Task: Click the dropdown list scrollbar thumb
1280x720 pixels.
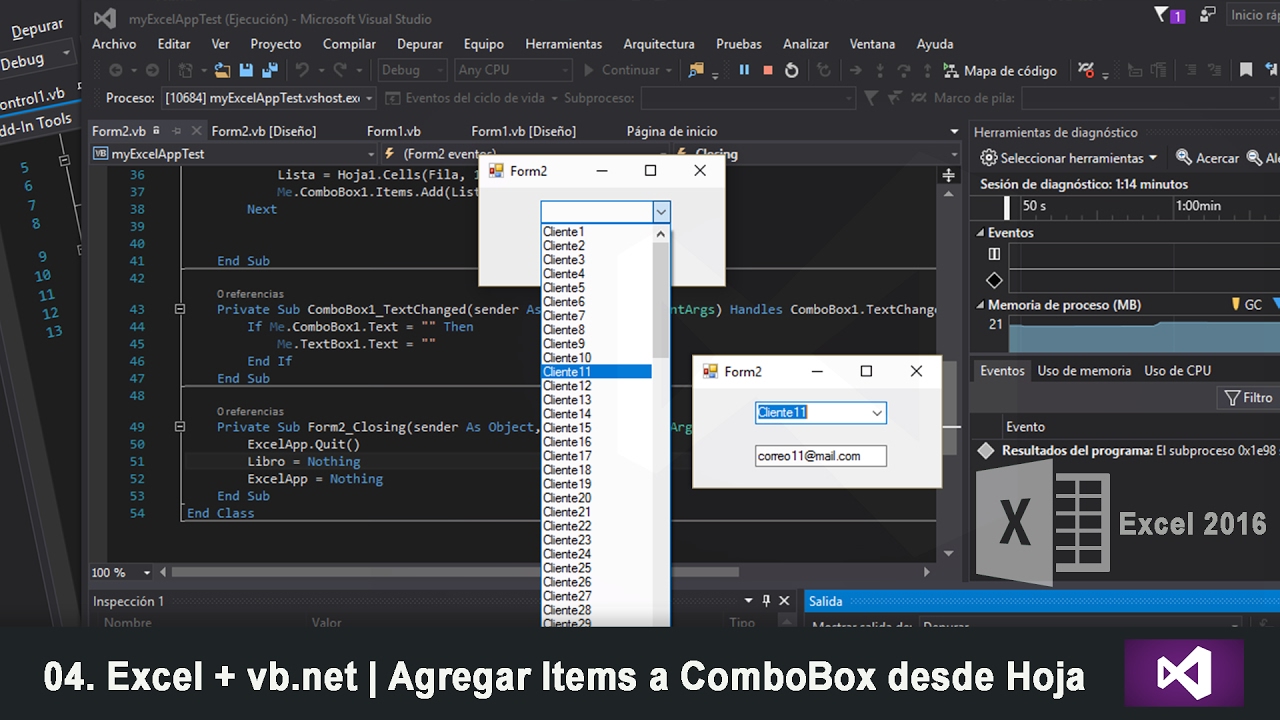Action: click(660, 301)
